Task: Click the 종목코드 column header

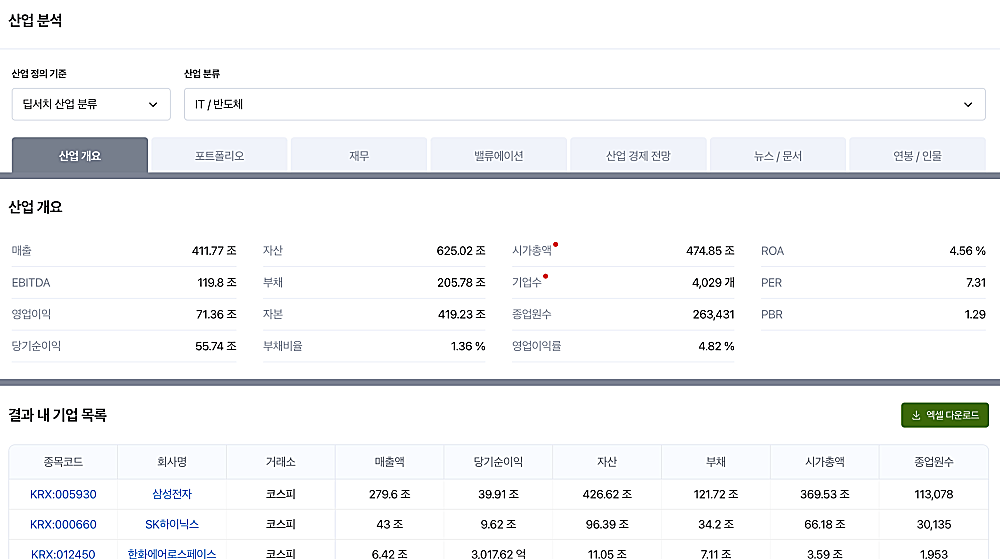Action: tap(63, 462)
